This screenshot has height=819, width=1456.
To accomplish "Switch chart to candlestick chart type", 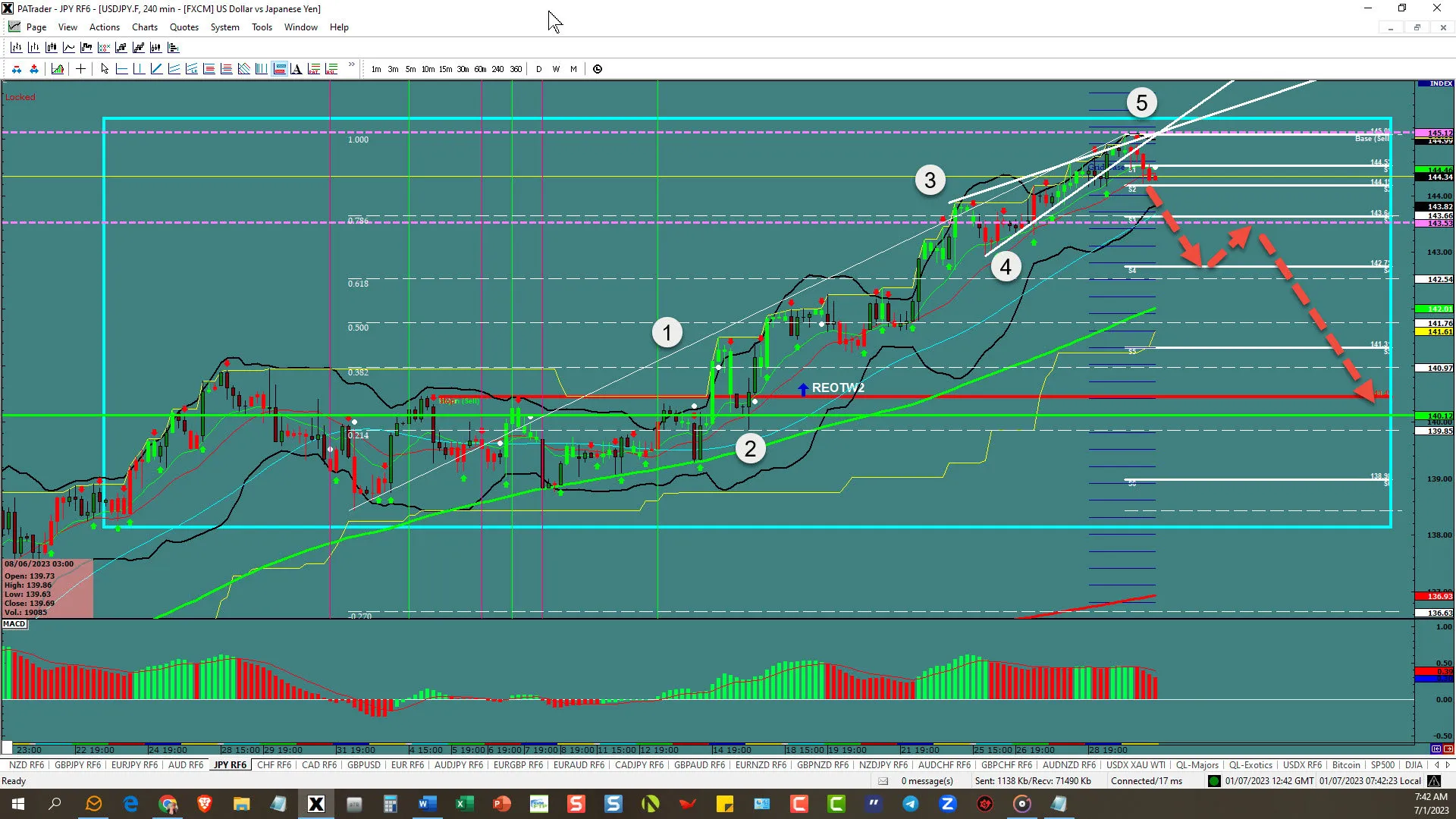I will (51, 48).
